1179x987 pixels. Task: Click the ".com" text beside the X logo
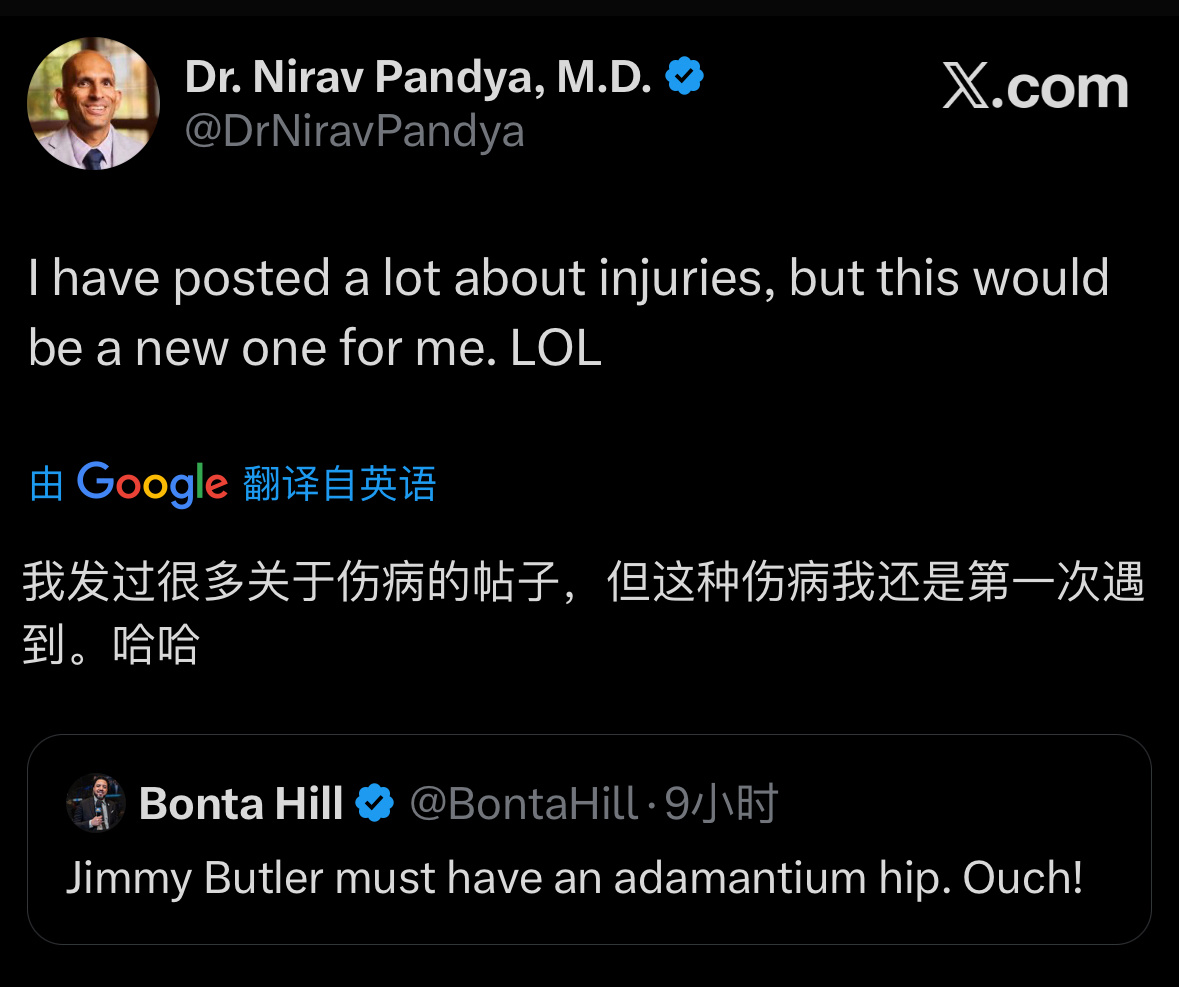[x=1067, y=89]
